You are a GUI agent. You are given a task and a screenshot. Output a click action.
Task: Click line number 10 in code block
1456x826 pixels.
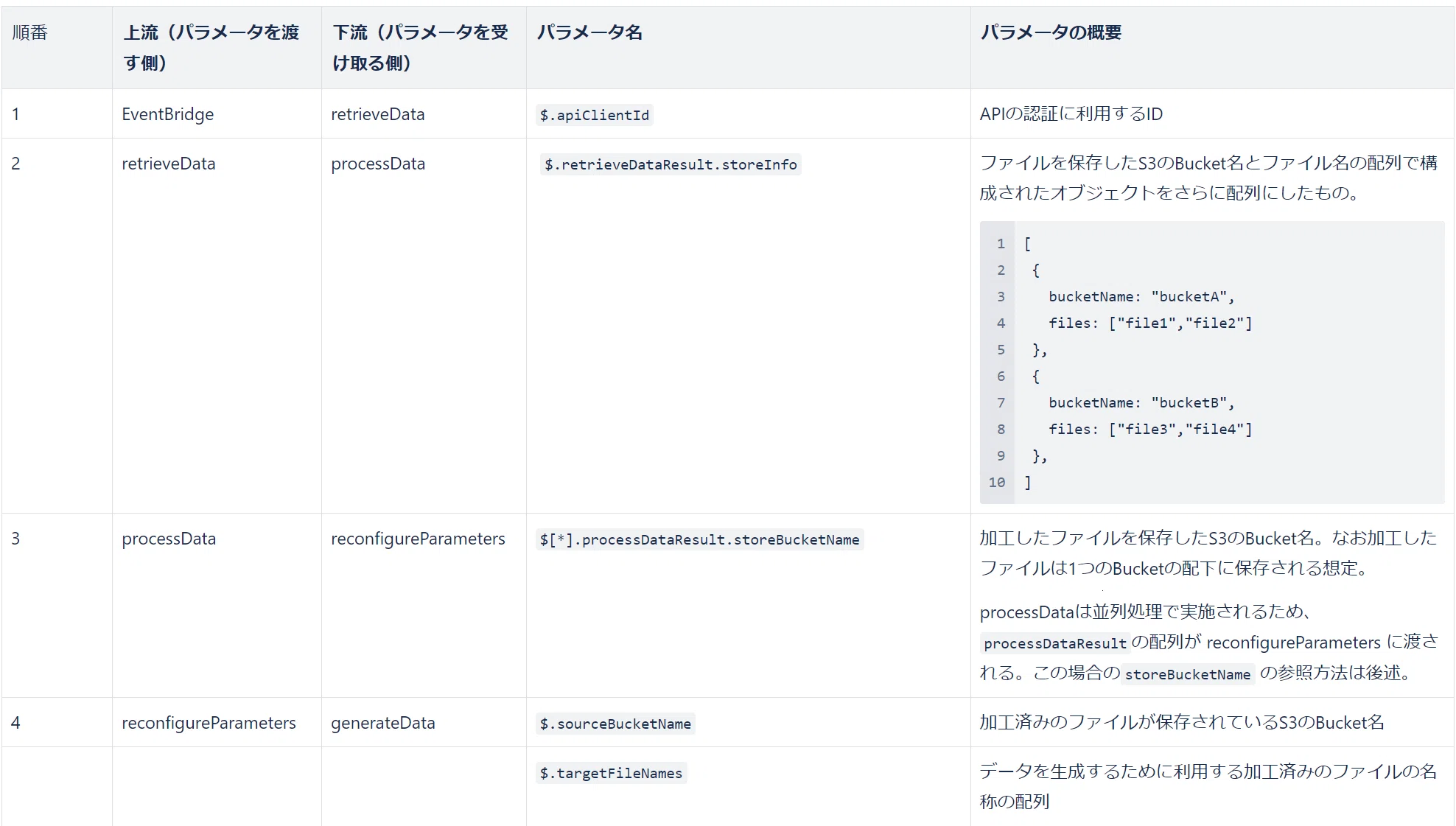coord(997,482)
